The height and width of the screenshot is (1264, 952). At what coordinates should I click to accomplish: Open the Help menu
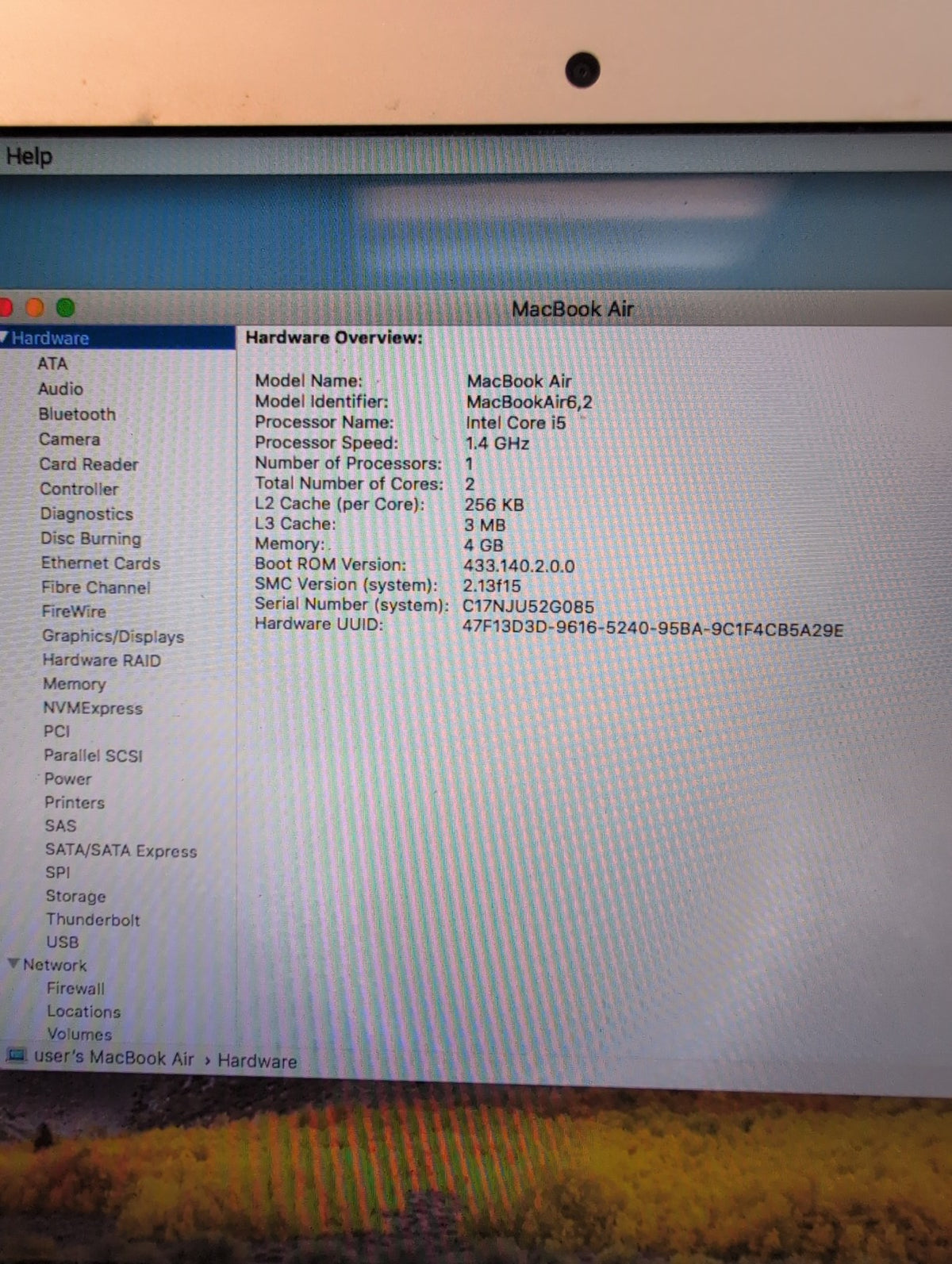point(29,156)
